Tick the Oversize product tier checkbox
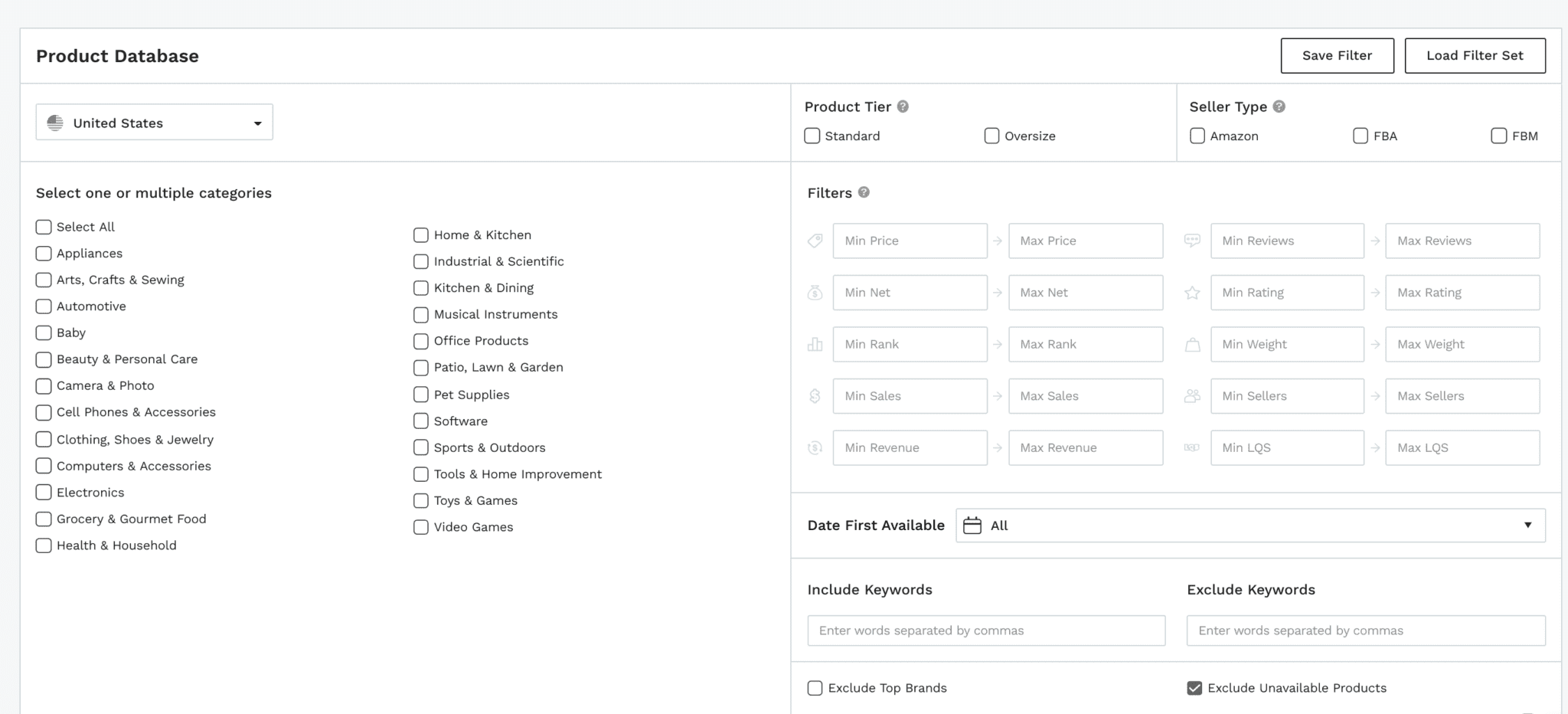The image size is (1568, 714). tap(991, 136)
